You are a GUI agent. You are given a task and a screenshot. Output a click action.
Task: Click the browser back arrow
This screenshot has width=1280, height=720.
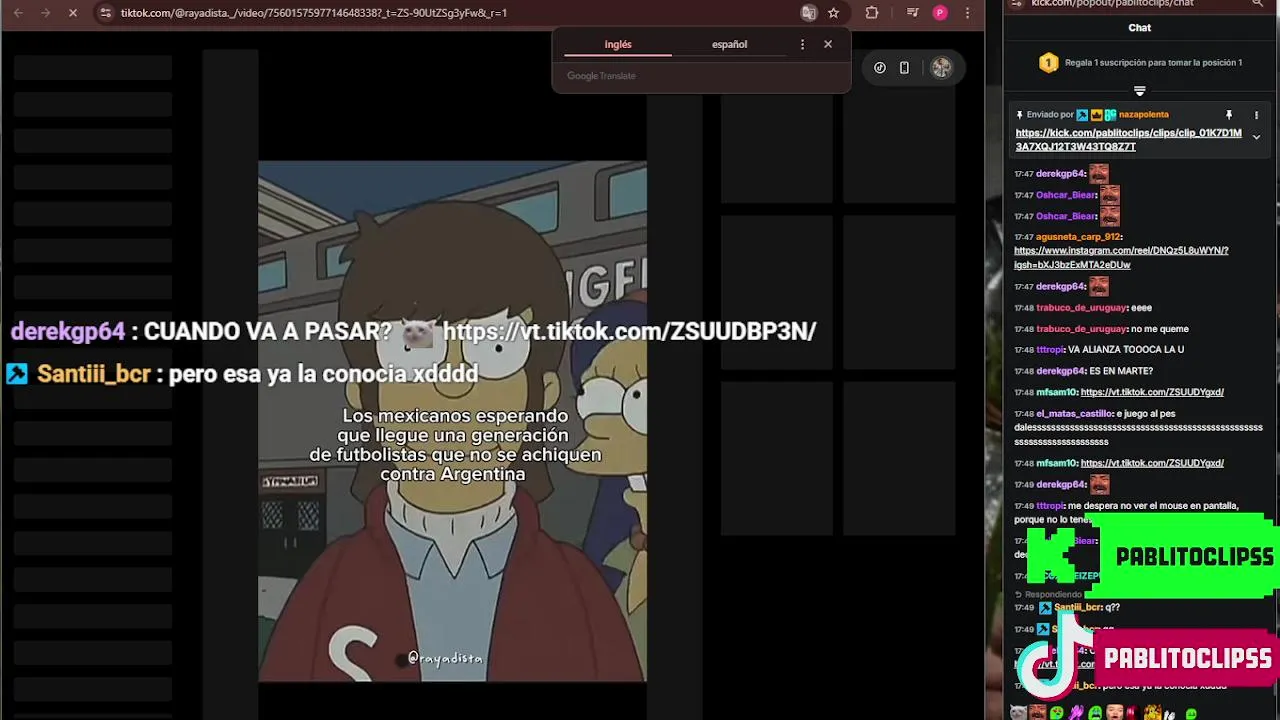(18, 13)
